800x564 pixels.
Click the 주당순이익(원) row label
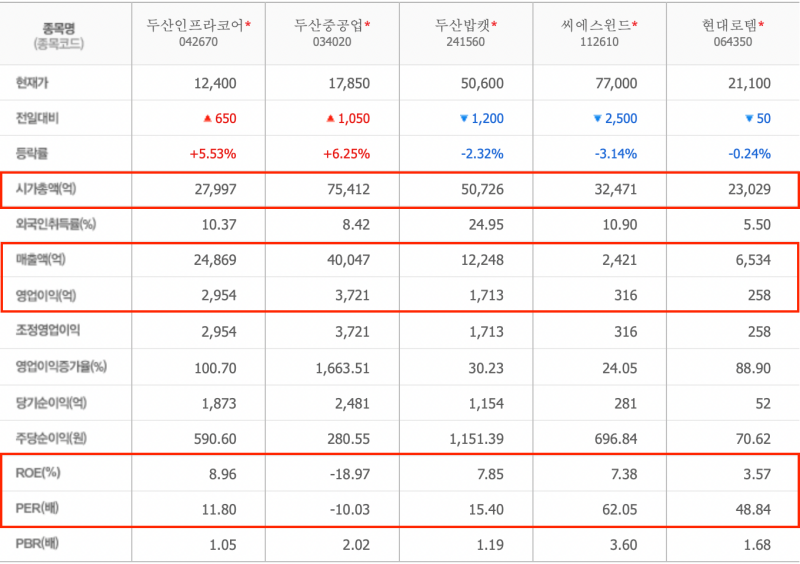[51, 438]
